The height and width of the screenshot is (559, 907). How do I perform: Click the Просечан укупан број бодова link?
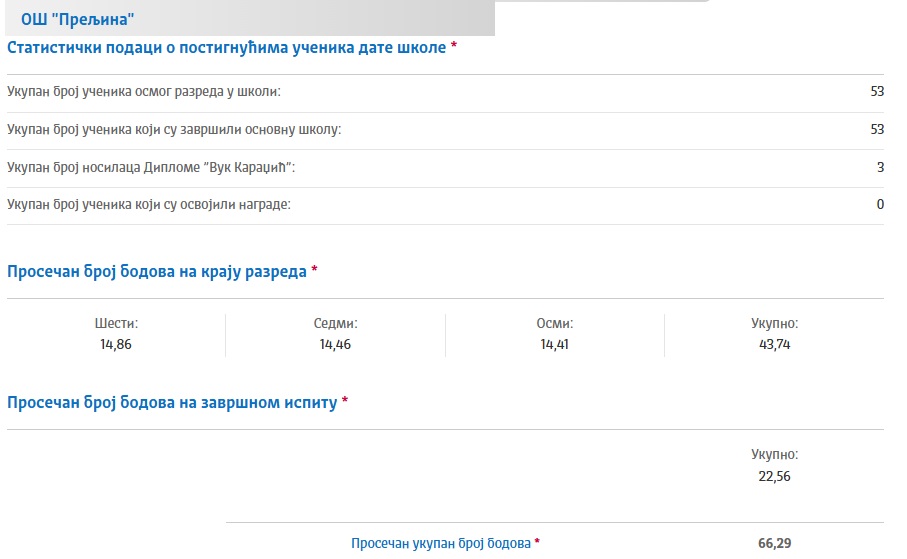tap(441, 543)
